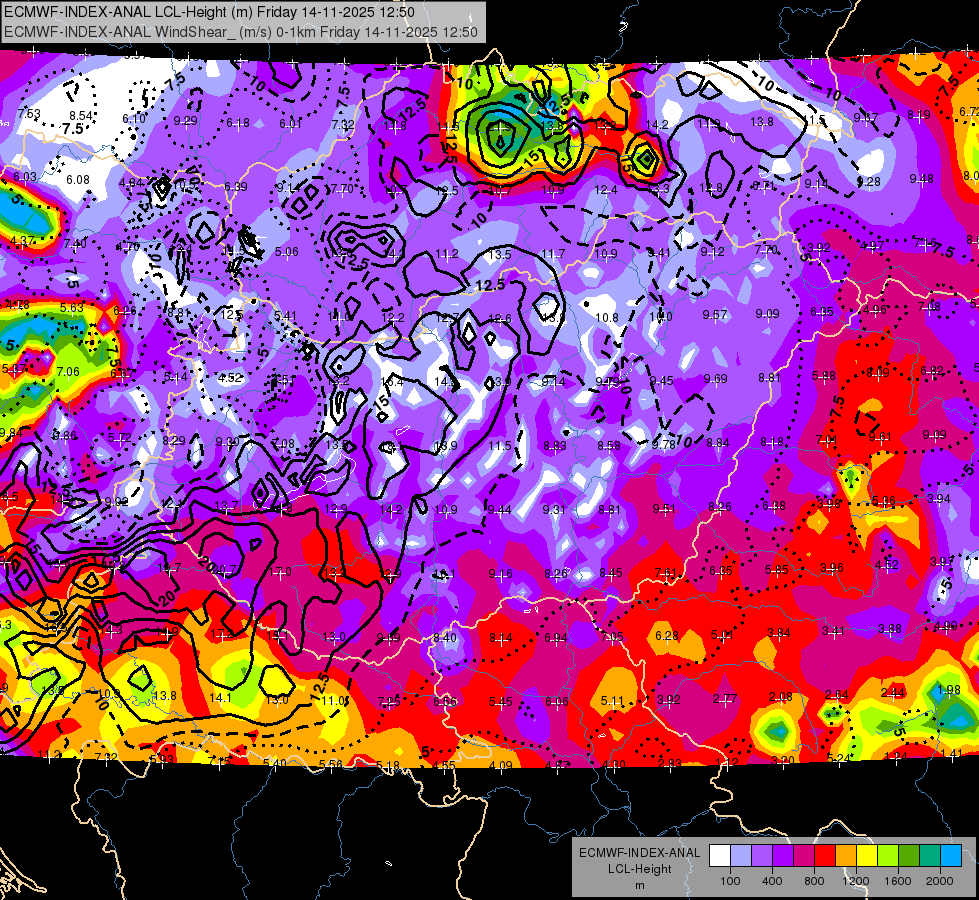979x900 pixels.
Task: Click the map value 2.08
Action: (780, 696)
